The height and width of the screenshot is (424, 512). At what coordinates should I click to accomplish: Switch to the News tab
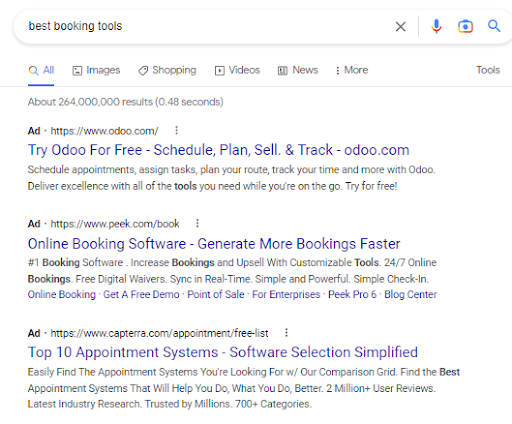[298, 70]
